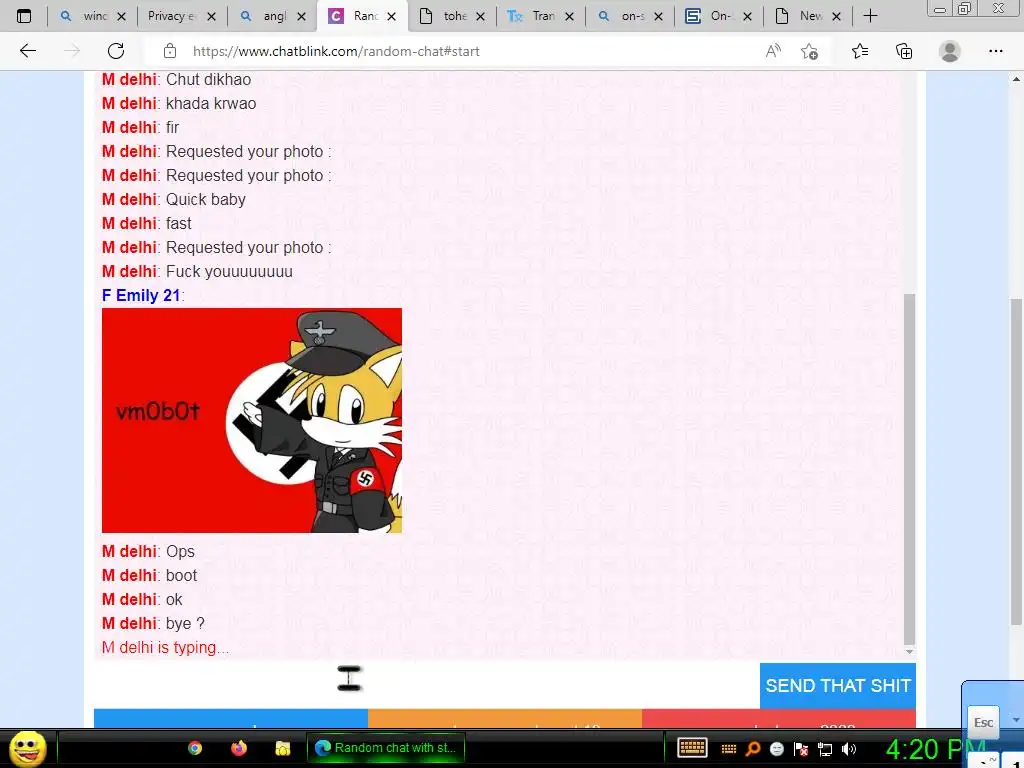Open the image sent by Emily 21
This screenshot has height=768, width=1024.
[x=251, y=420]
